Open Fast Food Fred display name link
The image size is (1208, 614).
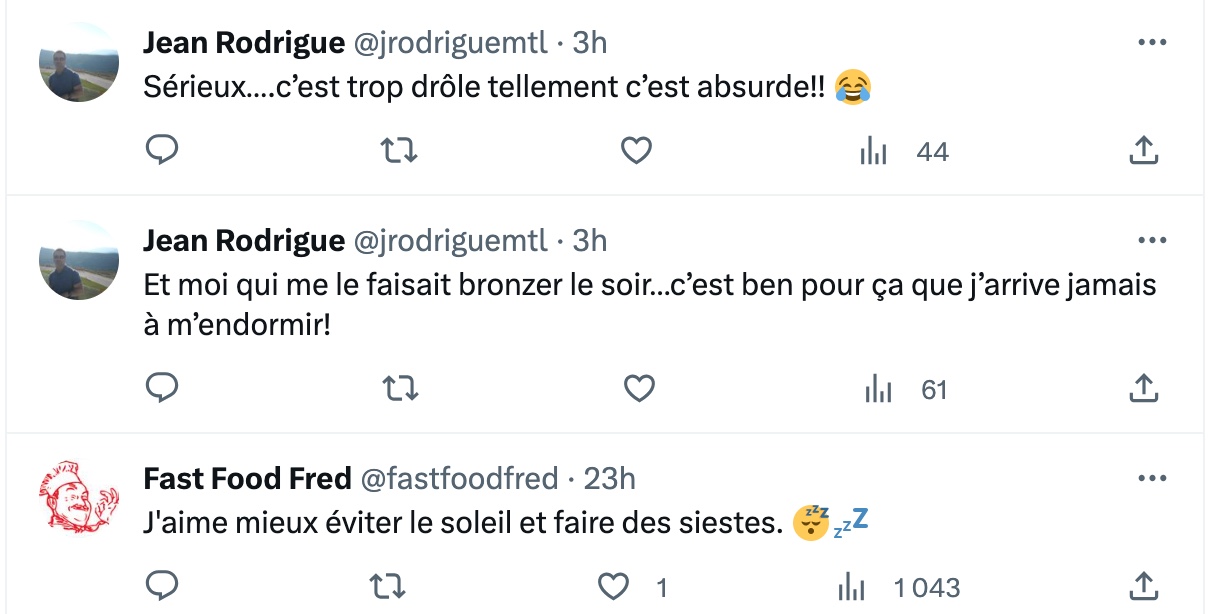[x=247, y=479]
